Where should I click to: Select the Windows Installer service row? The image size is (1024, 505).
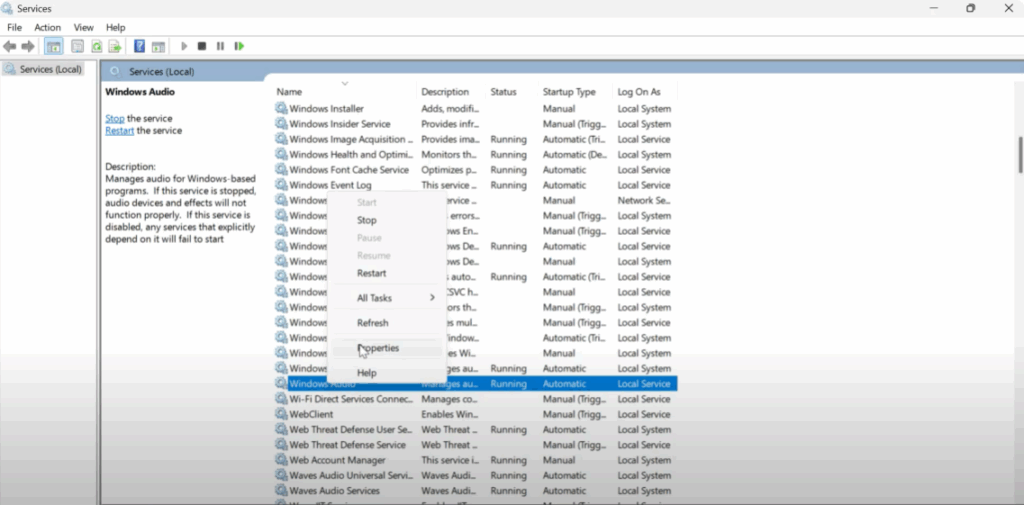(x=475, y=108)
